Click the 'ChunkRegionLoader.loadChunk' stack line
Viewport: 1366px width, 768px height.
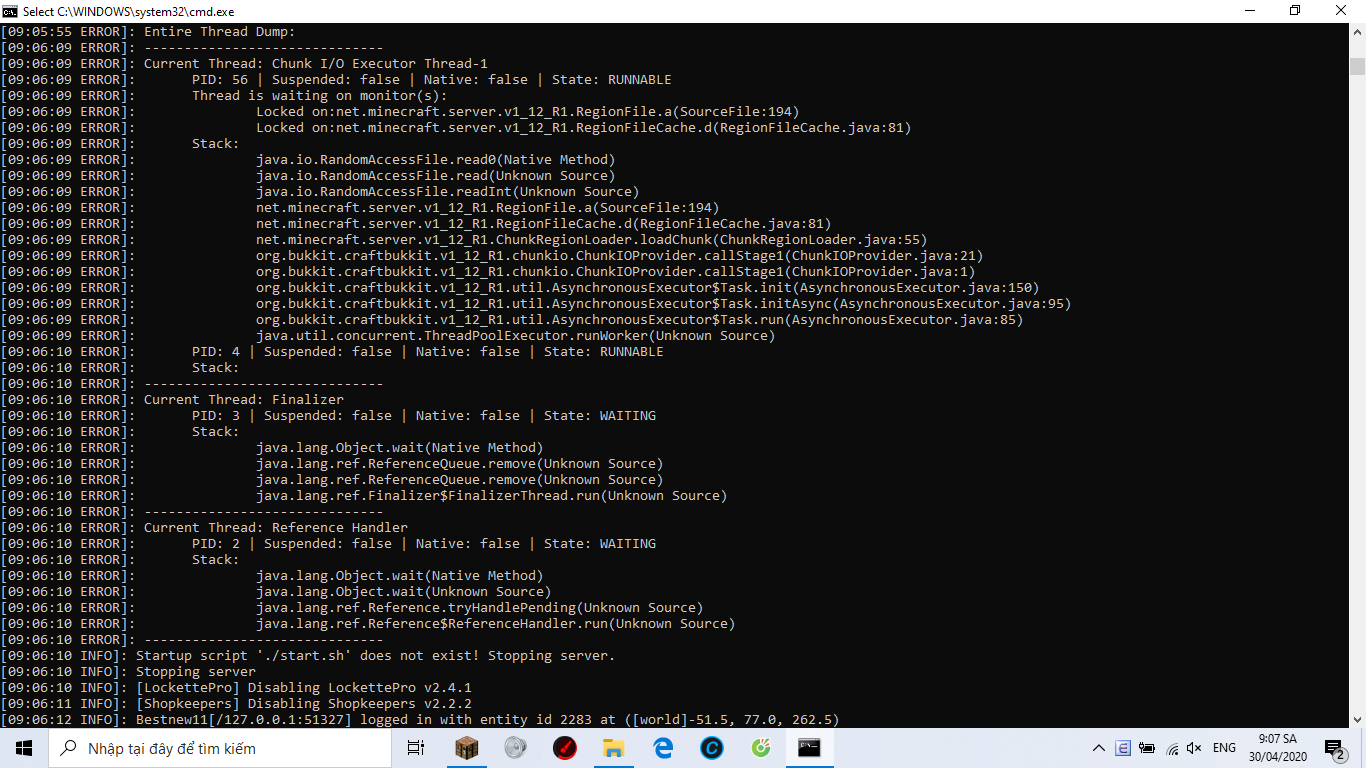point(592,240)
